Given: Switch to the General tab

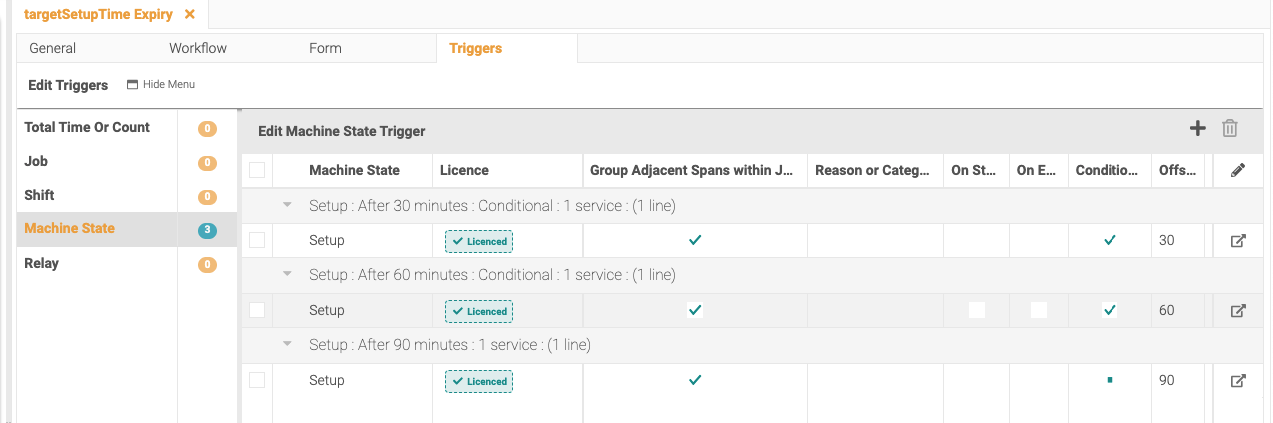Looking at the screenshot, I should [x=52, y=48].
